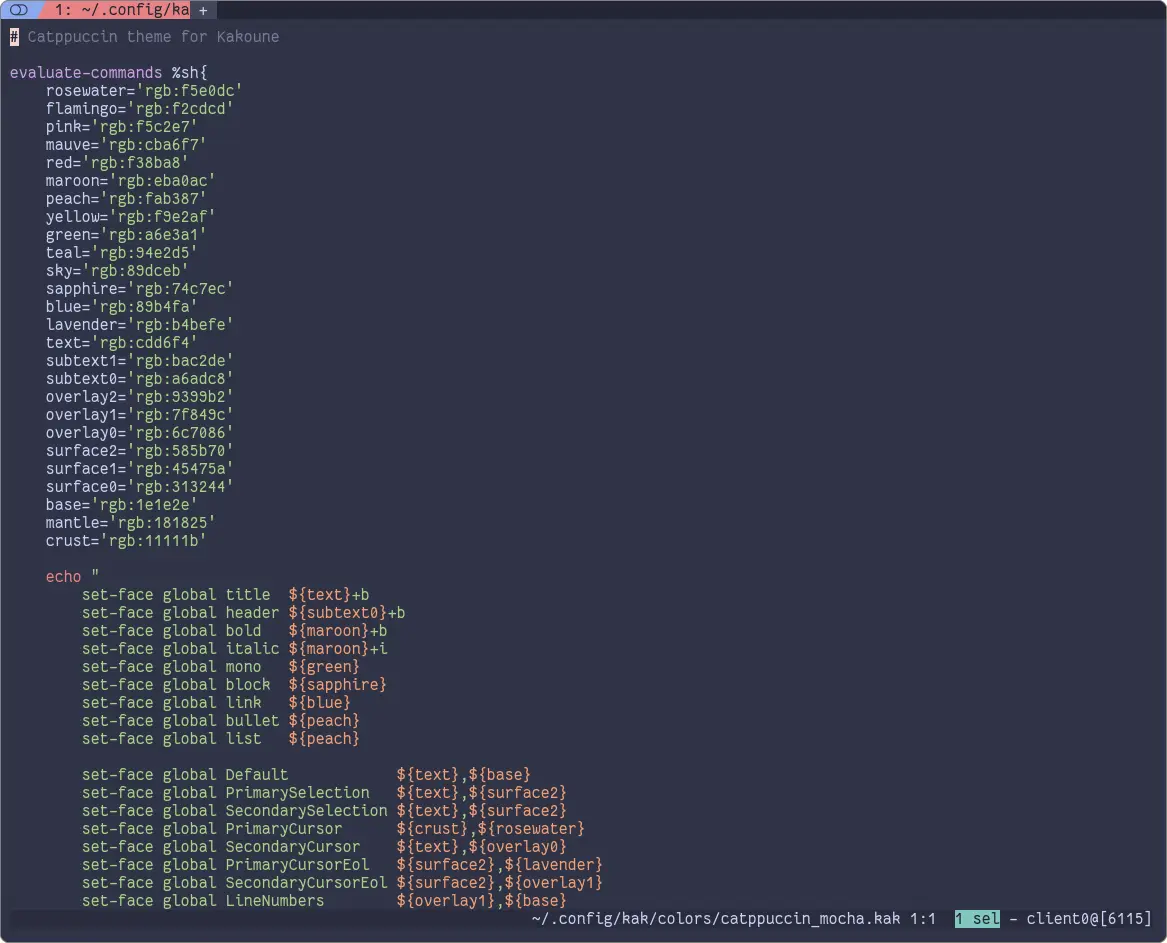Click the set-face global italic line
Viewport: 1167px width, 943px height.
point(234,648)
